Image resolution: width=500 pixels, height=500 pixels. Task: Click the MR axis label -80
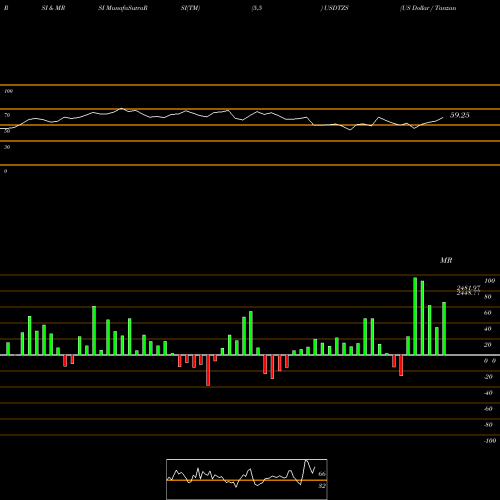(488, 425)
